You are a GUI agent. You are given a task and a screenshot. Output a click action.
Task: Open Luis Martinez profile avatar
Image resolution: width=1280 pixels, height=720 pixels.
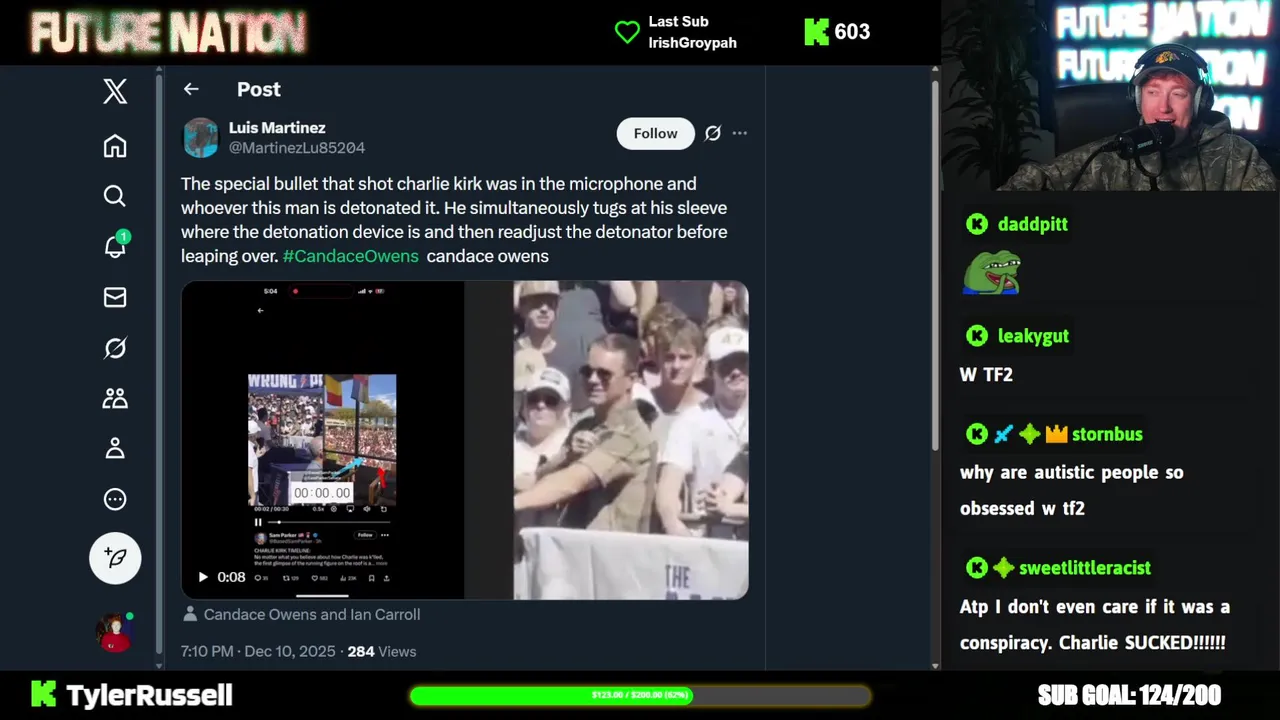coord(200,138)
